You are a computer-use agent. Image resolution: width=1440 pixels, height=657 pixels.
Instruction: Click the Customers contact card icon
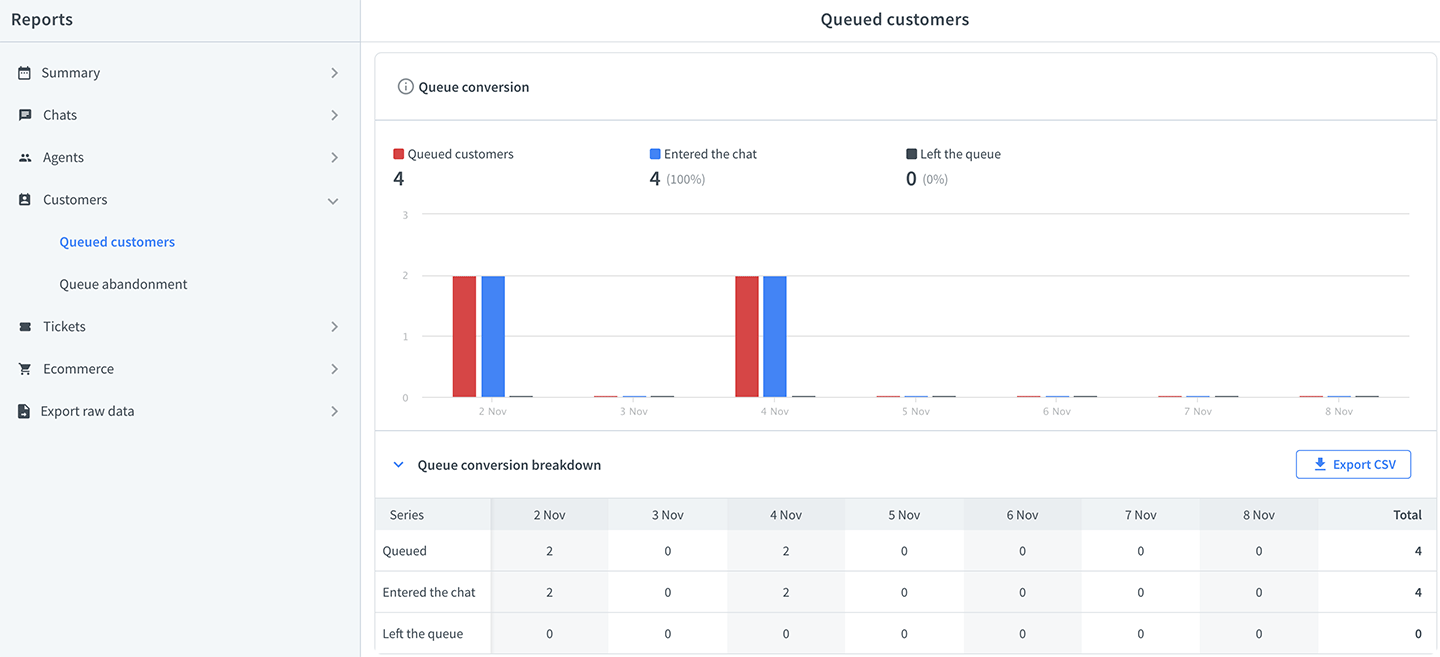pos(25,200)
